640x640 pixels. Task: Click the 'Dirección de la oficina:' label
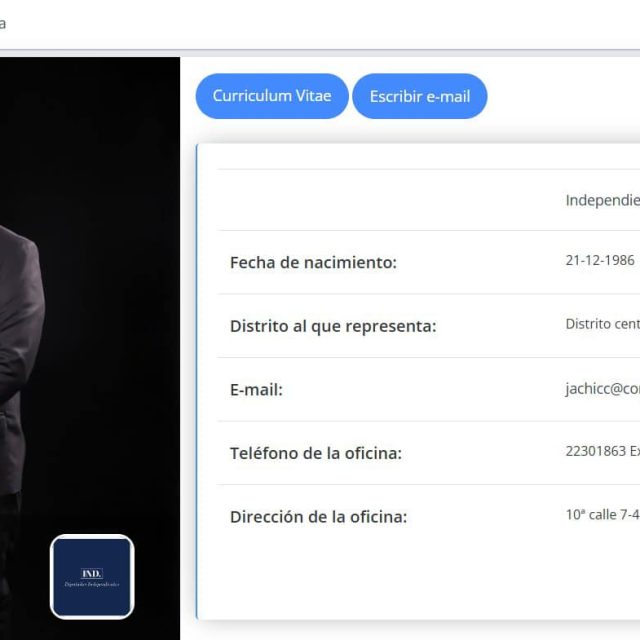click(x=318, y=517)
